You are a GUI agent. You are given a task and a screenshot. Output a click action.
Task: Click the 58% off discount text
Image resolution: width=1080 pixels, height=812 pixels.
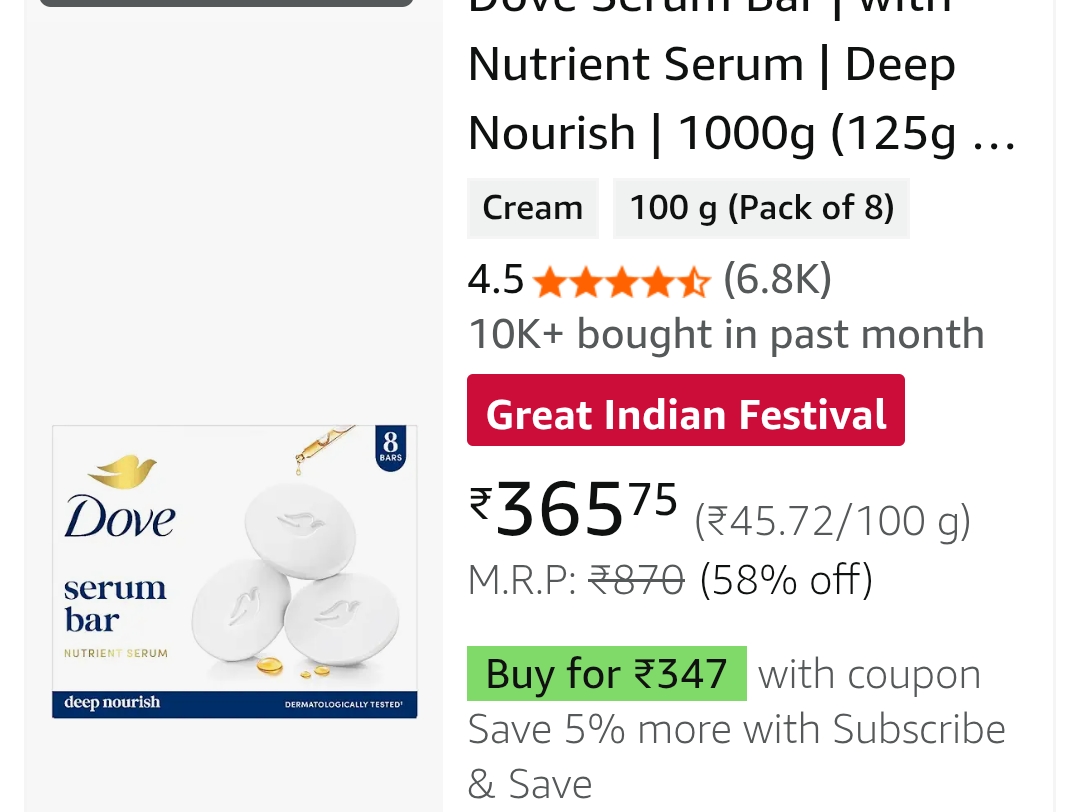(x=786, y=579)
